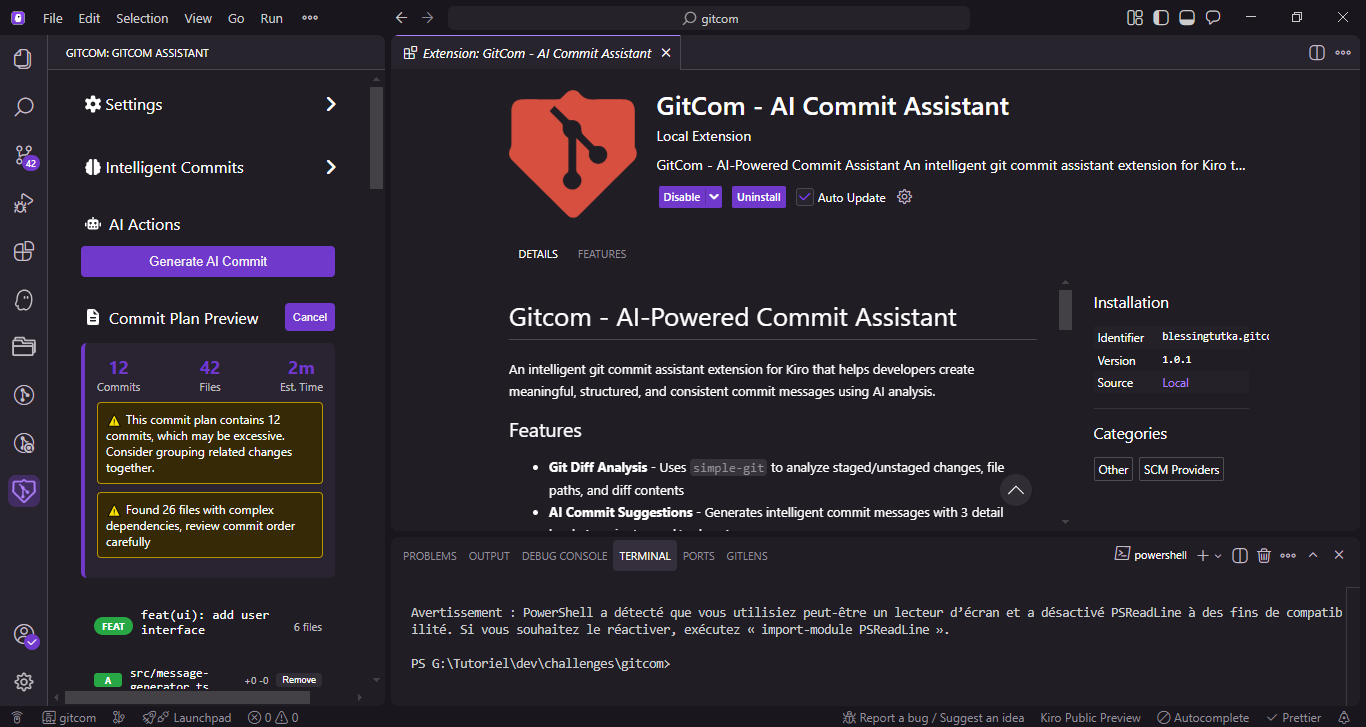Click the SCM Providers category tag
This screenshot has height=727, width=1366.
[1181, 469]
